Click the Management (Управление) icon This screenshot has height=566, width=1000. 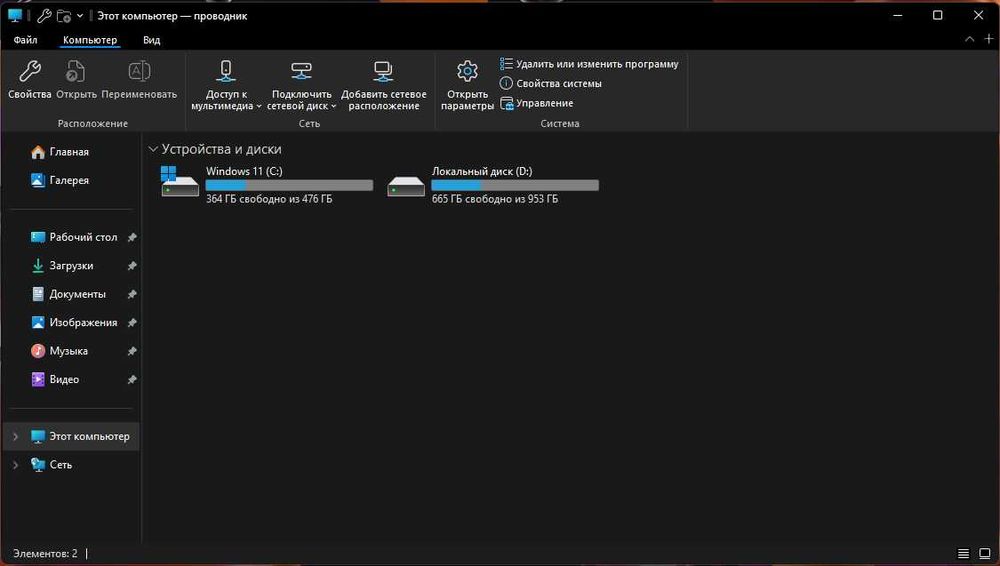[506, 103]
